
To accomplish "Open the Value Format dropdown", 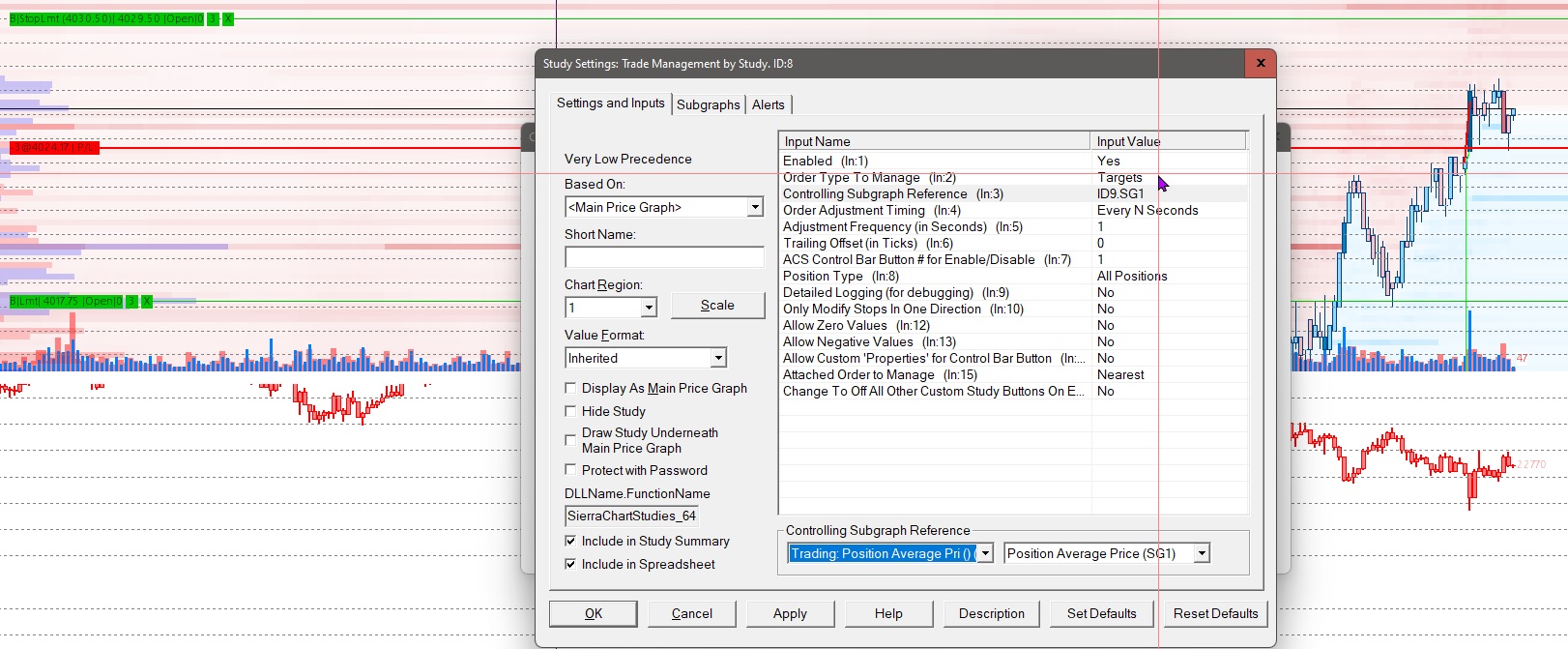I will (717, 358).
